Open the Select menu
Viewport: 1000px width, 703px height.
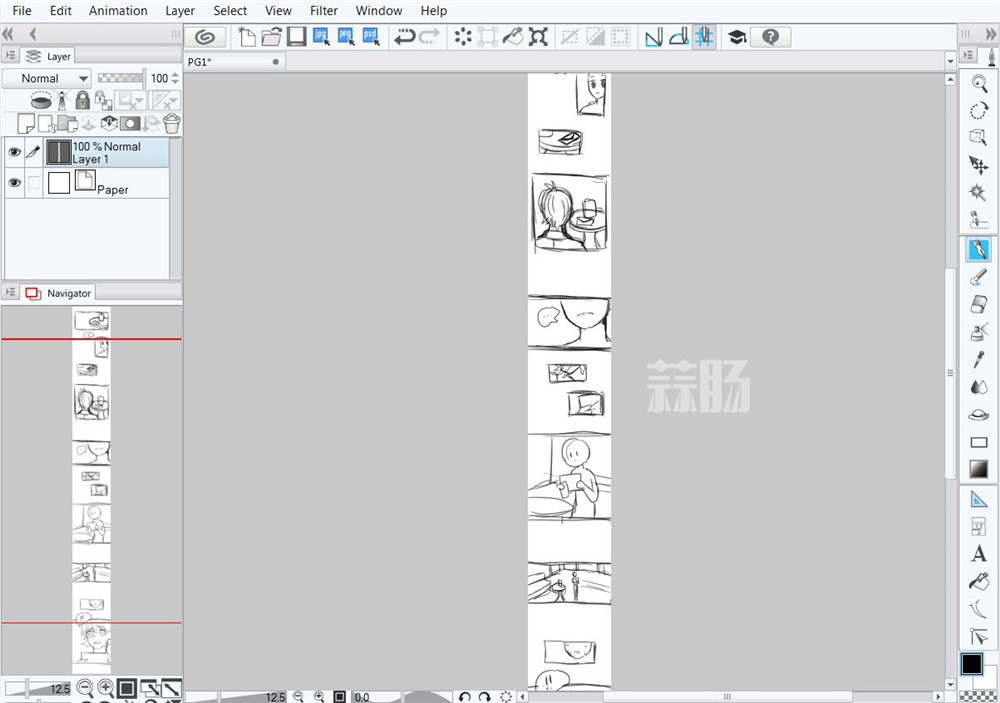[x=230, y=11]
